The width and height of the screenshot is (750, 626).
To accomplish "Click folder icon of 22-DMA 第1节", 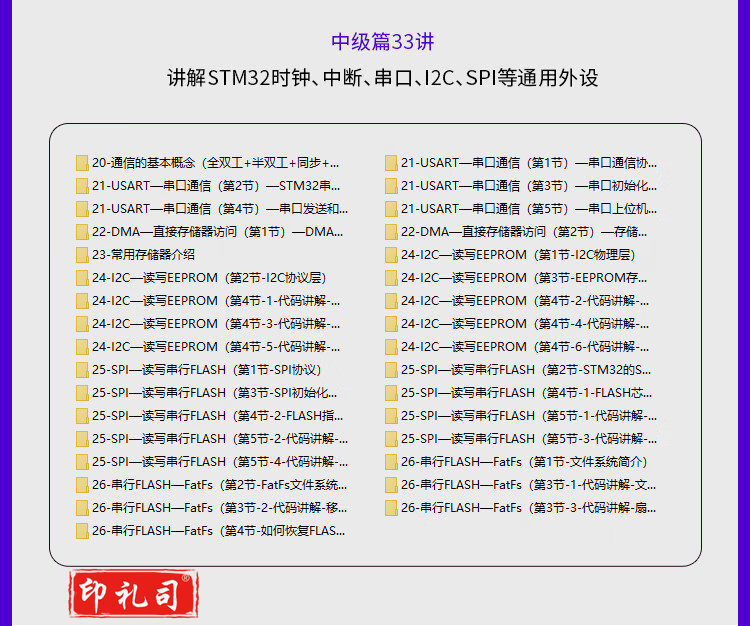I will click(x=82, y=232).
